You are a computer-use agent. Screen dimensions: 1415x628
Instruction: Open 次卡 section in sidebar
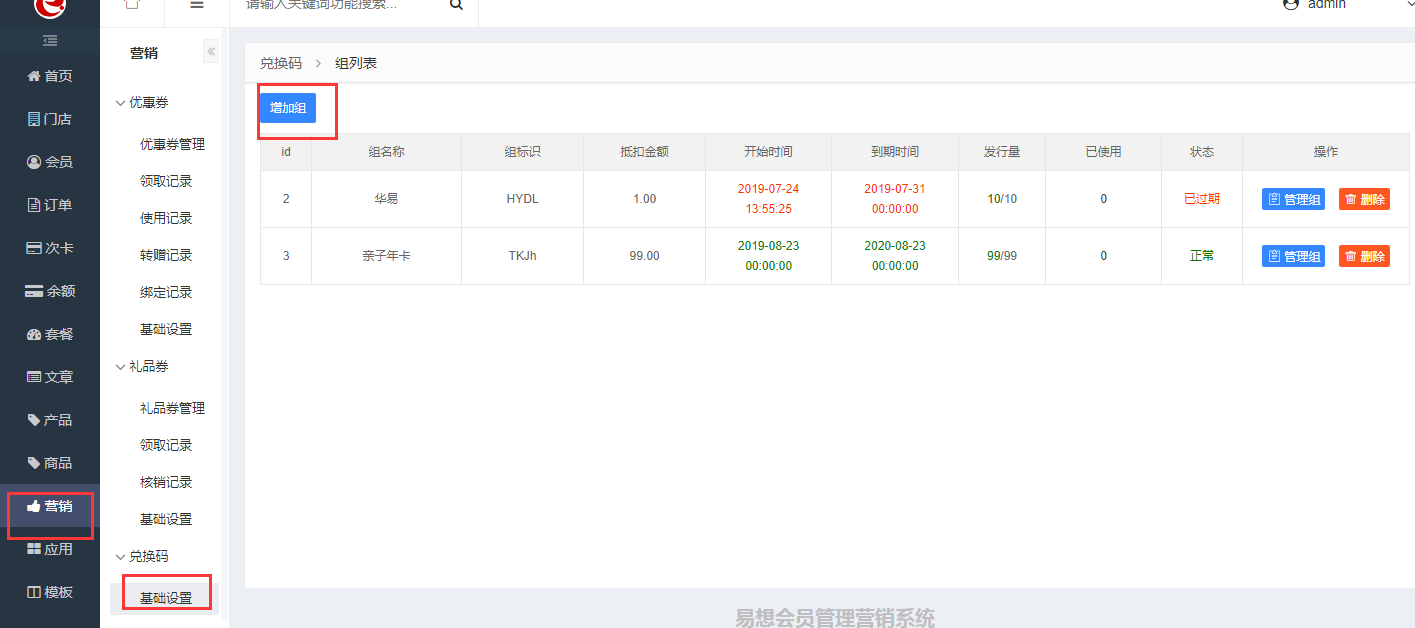[50, 248]
